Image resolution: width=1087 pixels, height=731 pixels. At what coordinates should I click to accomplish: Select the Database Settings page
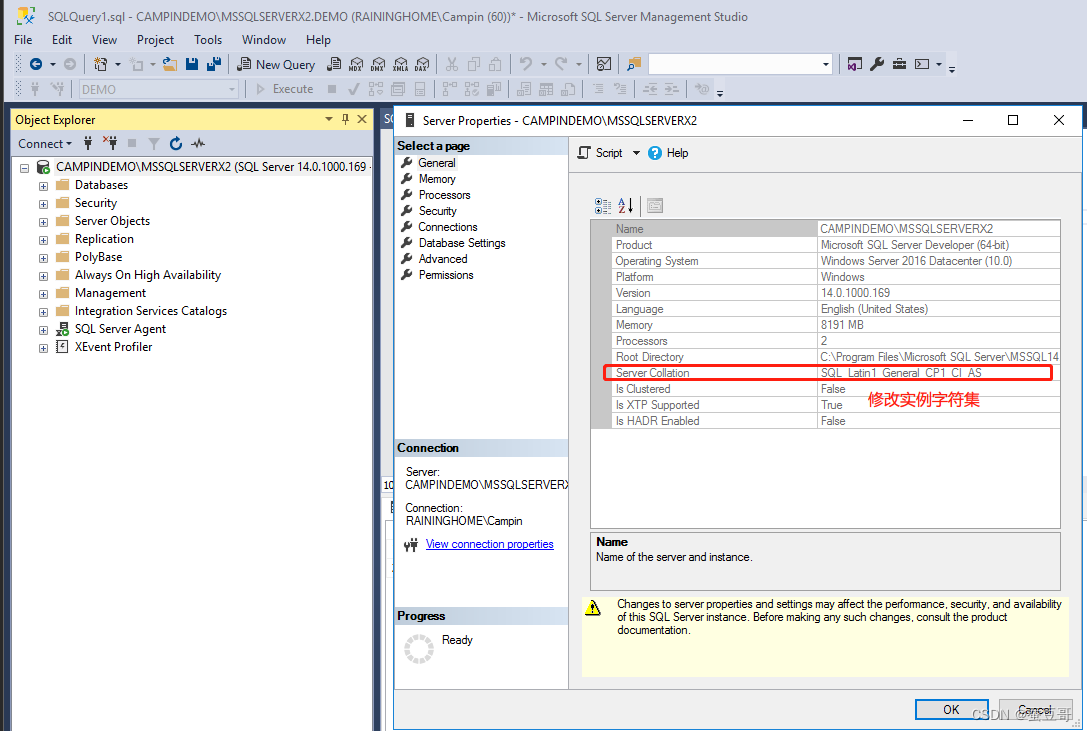[x=462, y=243]
